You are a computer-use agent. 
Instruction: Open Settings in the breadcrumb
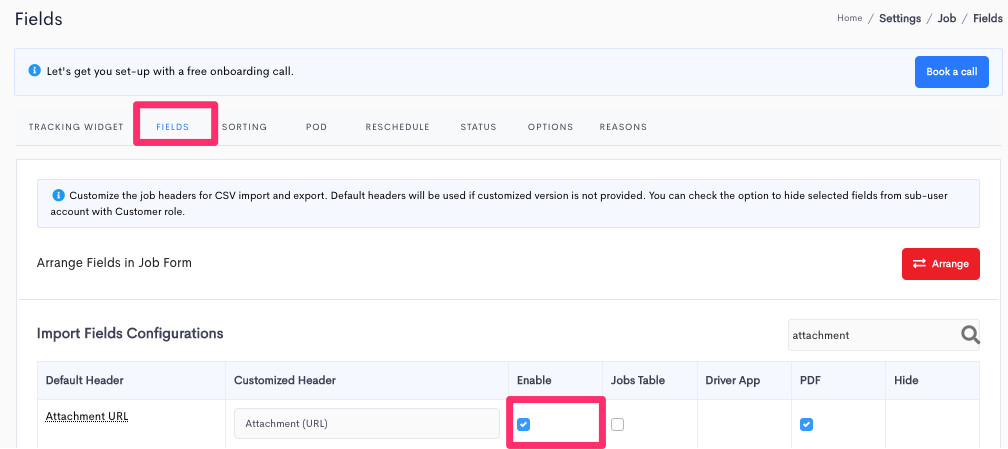pos(900,19)
